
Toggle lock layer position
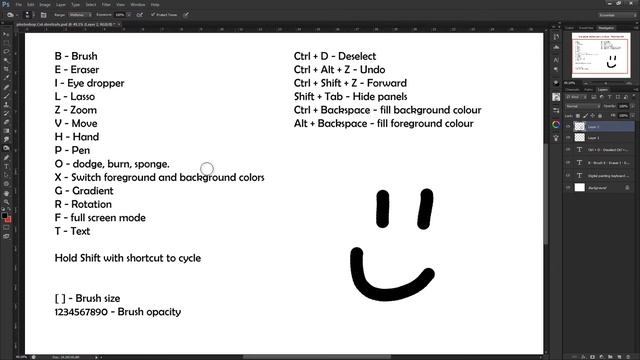click(592, 116)
